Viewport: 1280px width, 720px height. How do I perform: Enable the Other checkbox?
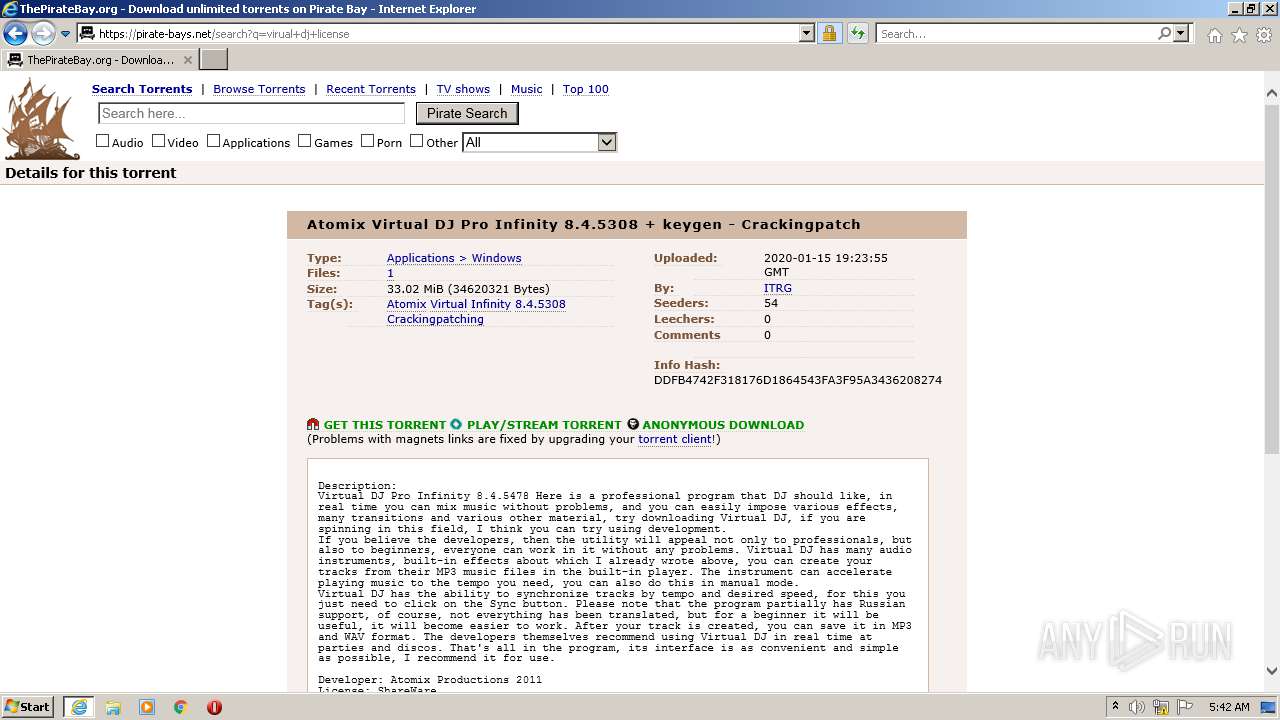tap(417, 141)
